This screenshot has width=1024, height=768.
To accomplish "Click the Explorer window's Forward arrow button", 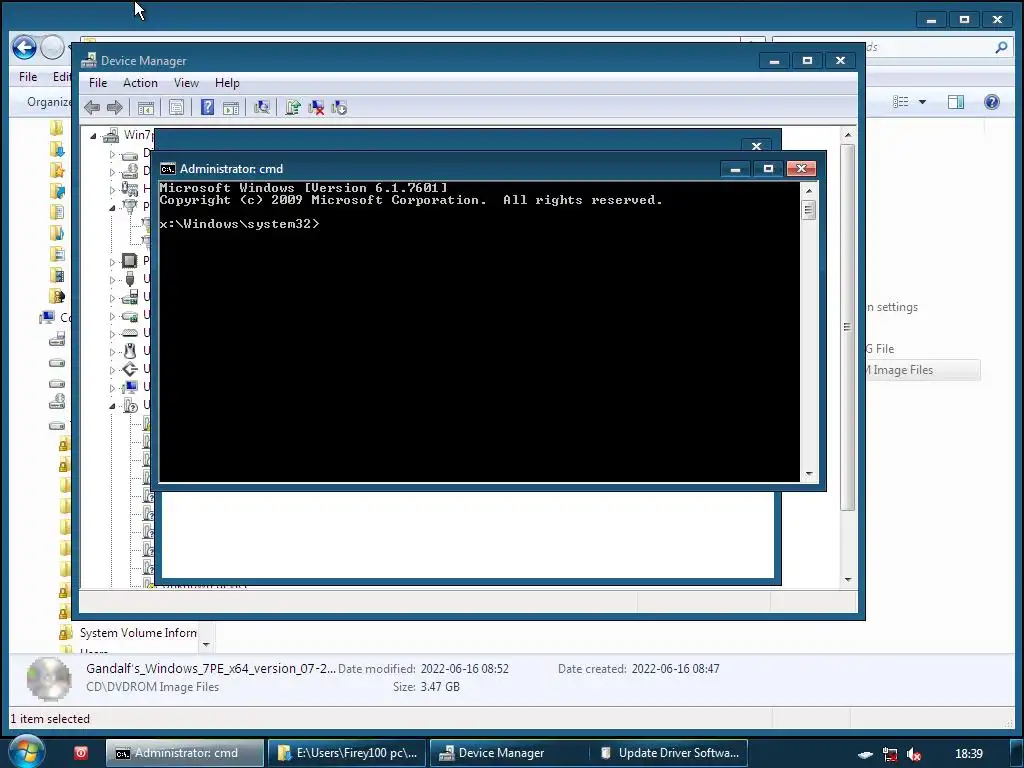I will (52, 47).
